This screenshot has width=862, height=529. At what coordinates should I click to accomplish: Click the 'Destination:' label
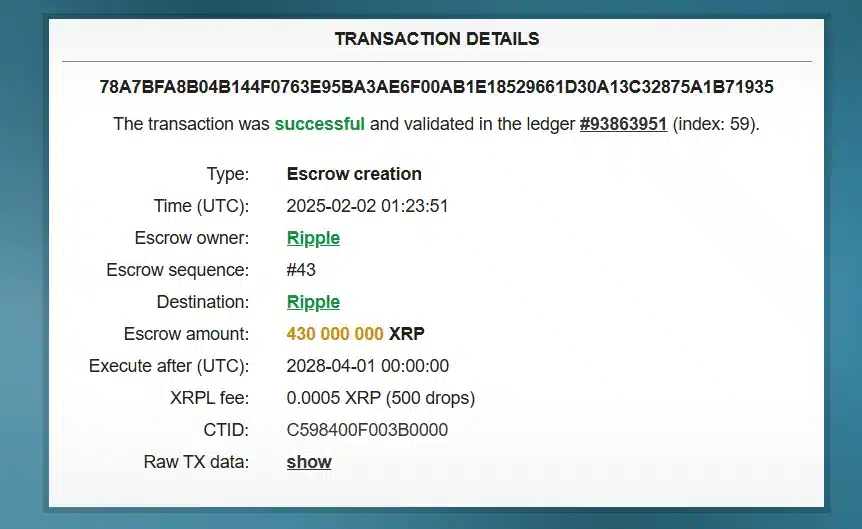[x=203, y=302]
